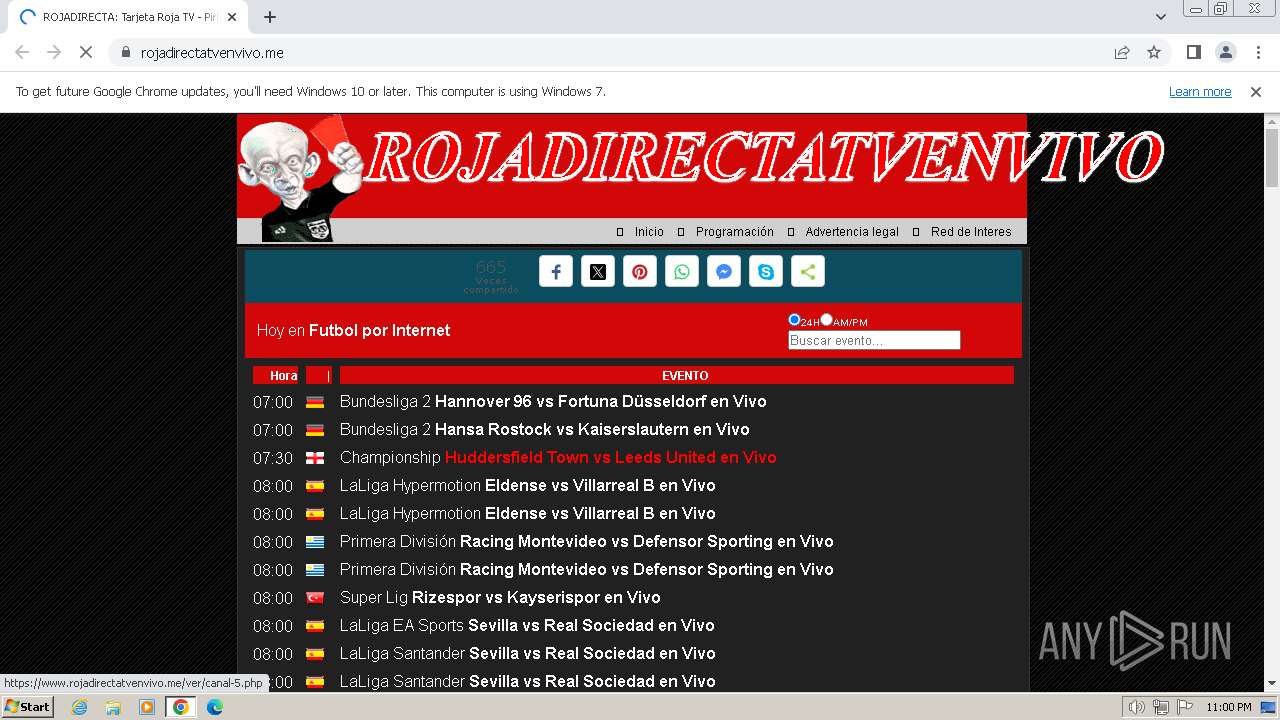1280x720 pixels.
Task: Click the German flag beside Hannover 96 row
Action: click(x=315, y=402)
